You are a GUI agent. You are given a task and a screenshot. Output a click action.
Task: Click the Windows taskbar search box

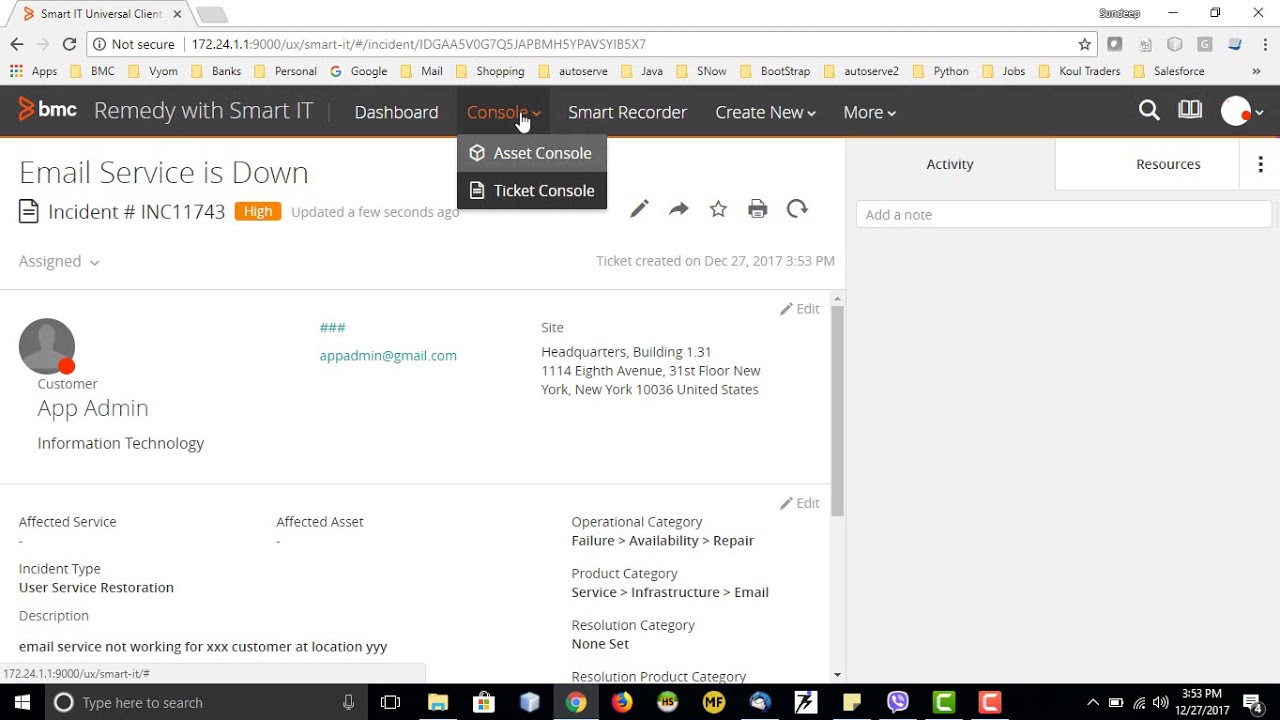205,702
